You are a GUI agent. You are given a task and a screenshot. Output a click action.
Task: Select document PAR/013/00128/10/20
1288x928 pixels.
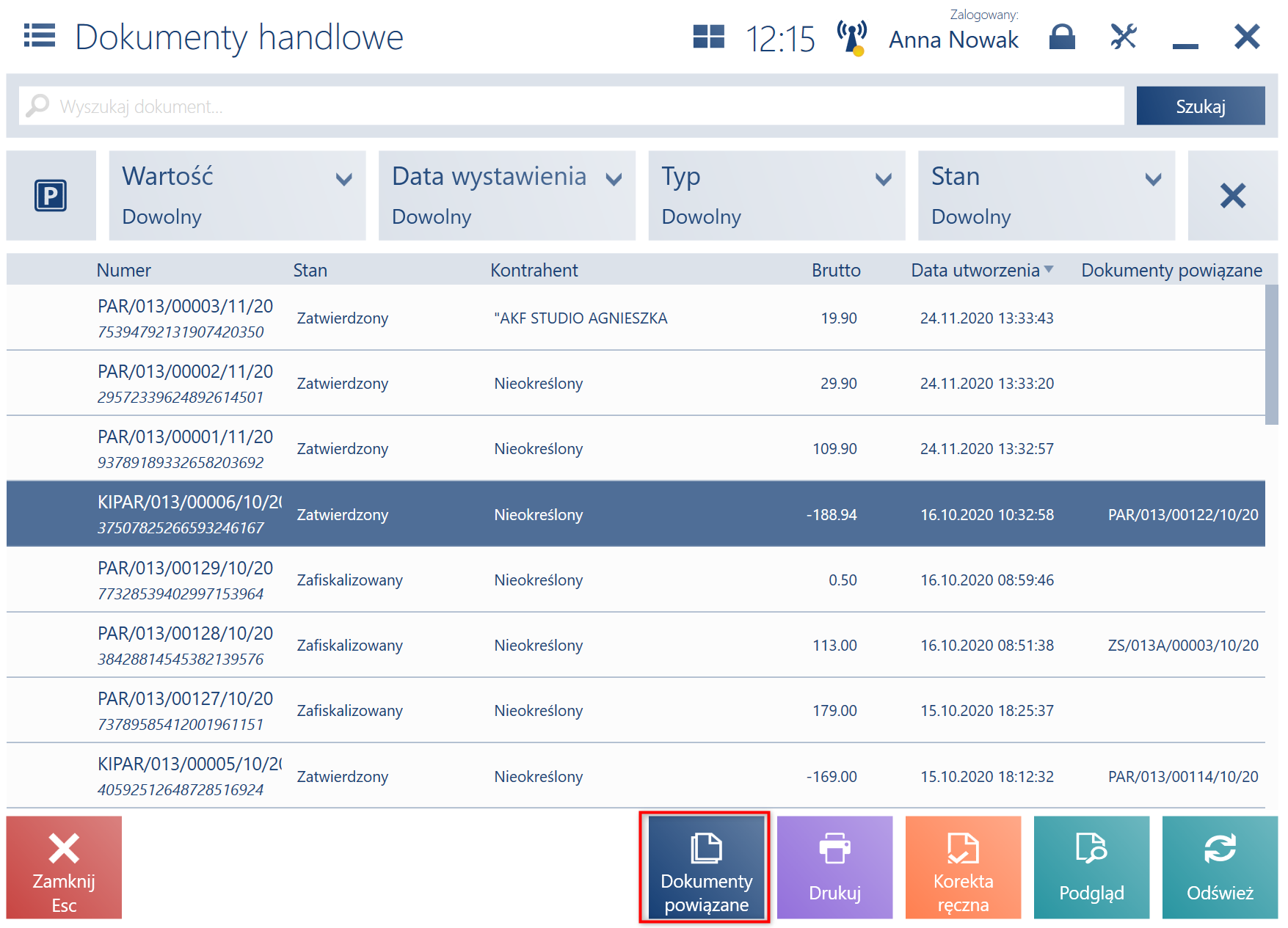tap(636, 645)
